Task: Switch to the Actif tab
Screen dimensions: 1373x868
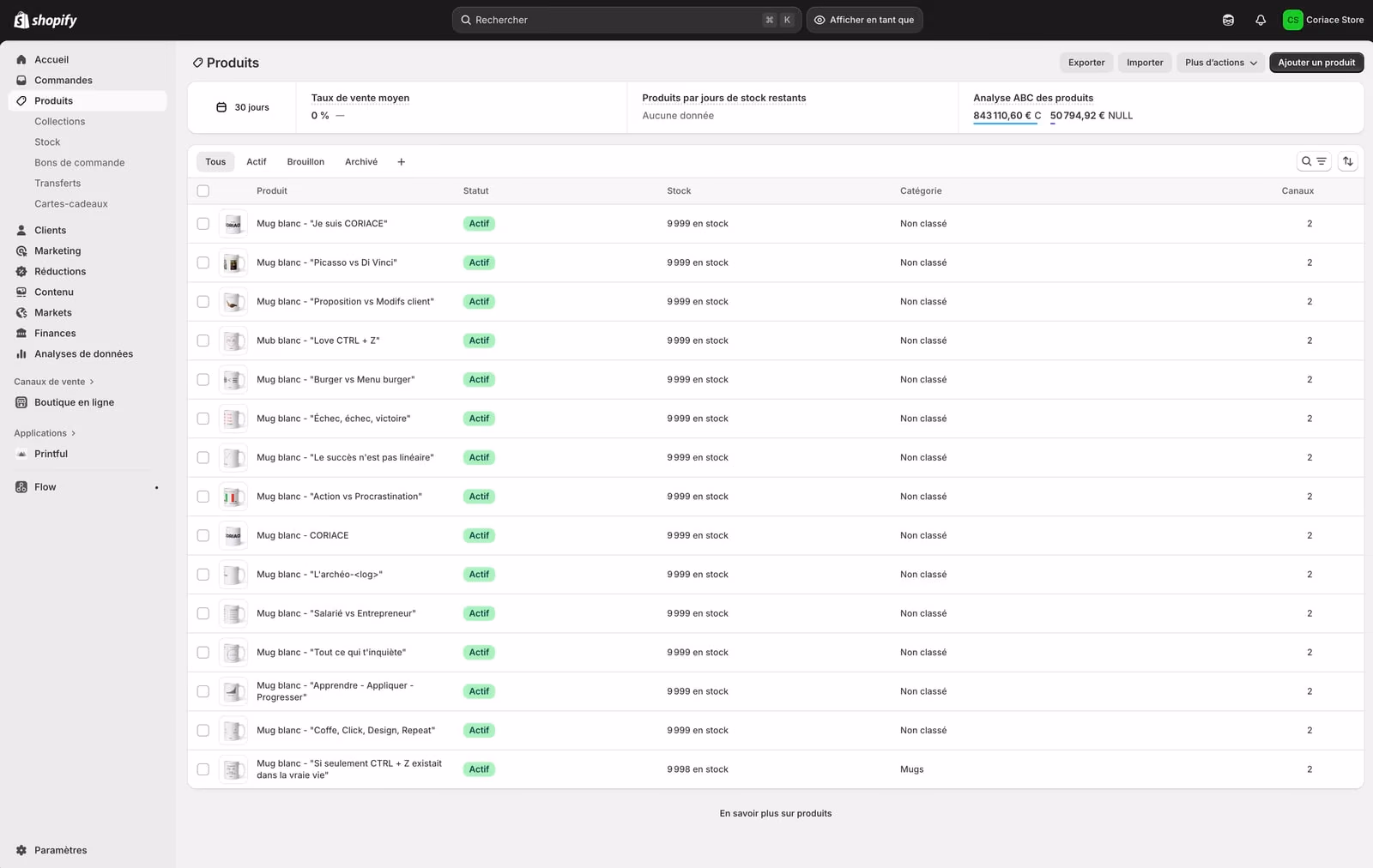Action: (x=257, y=162)
